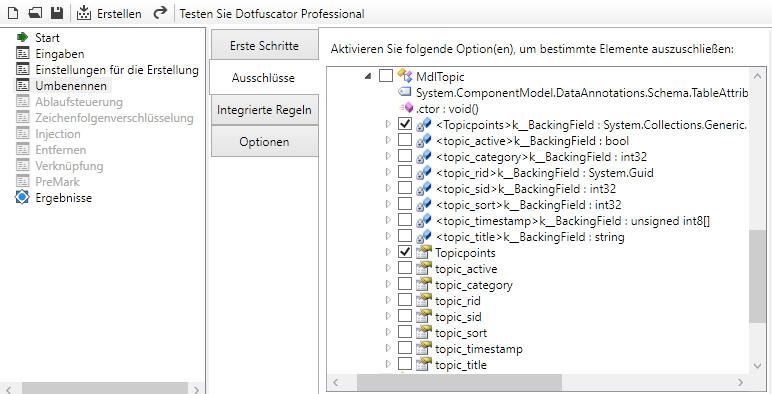This screenshot has width=772, height=394.
Task: Open the Integrierte Regeln tab
Action: click(x=264, y=109)
